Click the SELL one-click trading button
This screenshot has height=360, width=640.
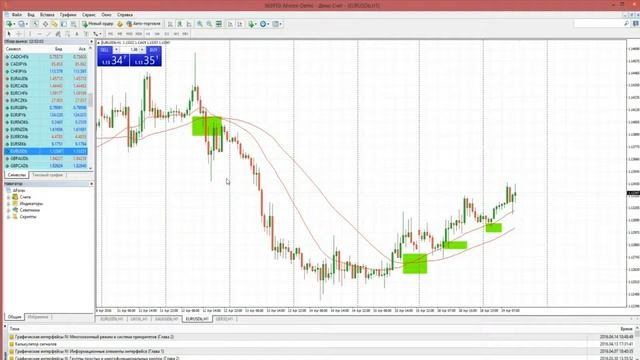coord(105,50)
